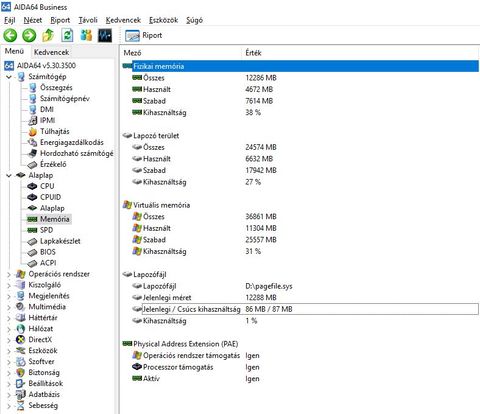Expand the Szoftver node
Viewport: 480px width, 414px height.
coord(9,362)
